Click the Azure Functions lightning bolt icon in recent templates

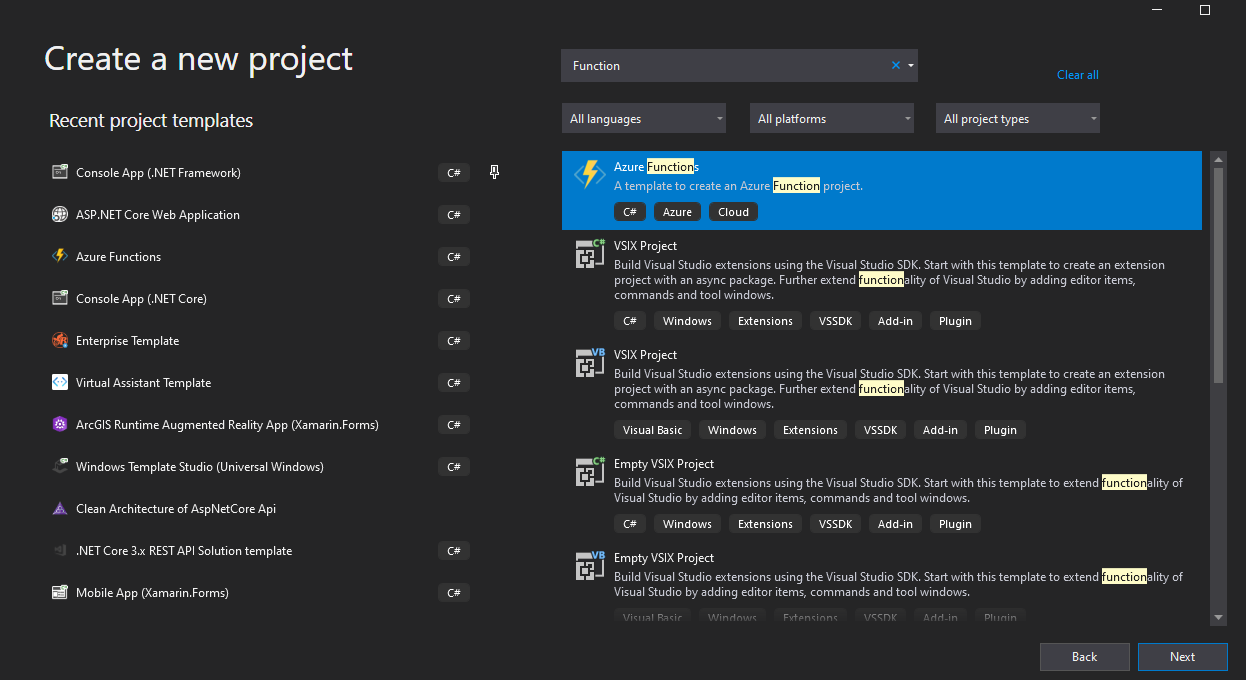pyautogui.click(x=60, y=256)
